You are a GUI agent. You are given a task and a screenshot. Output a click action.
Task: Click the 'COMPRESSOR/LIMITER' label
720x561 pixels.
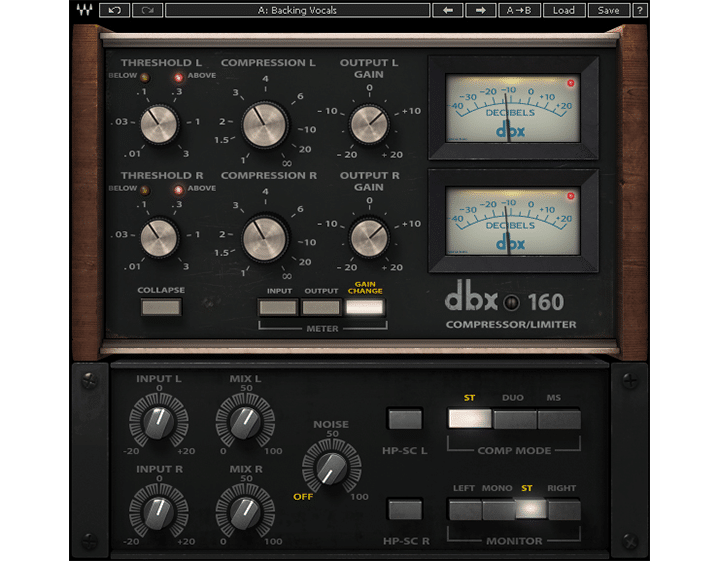(x=511, y=325)
